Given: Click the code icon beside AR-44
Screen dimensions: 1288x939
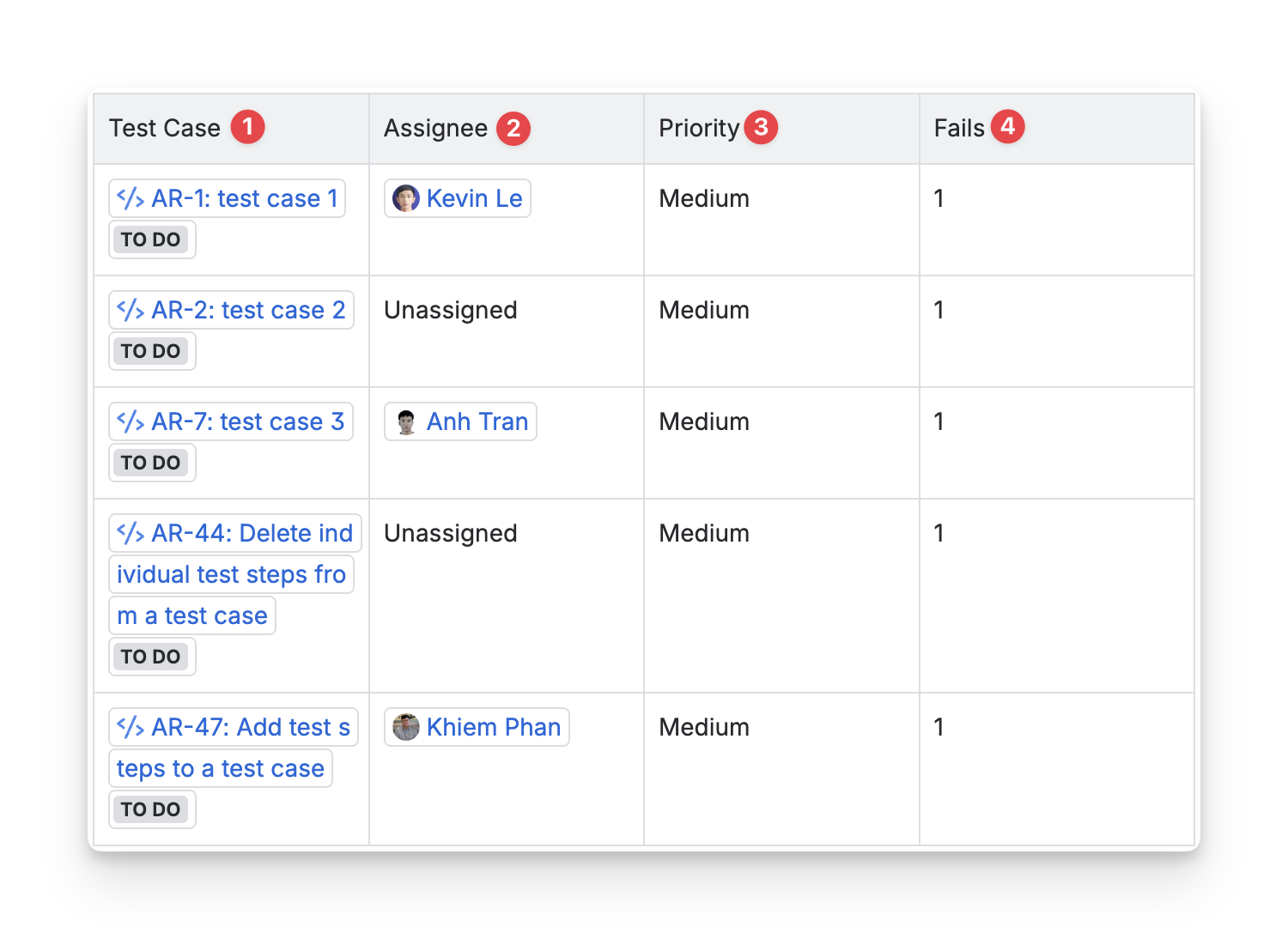Looking at the screenshot, I should 130,533.
